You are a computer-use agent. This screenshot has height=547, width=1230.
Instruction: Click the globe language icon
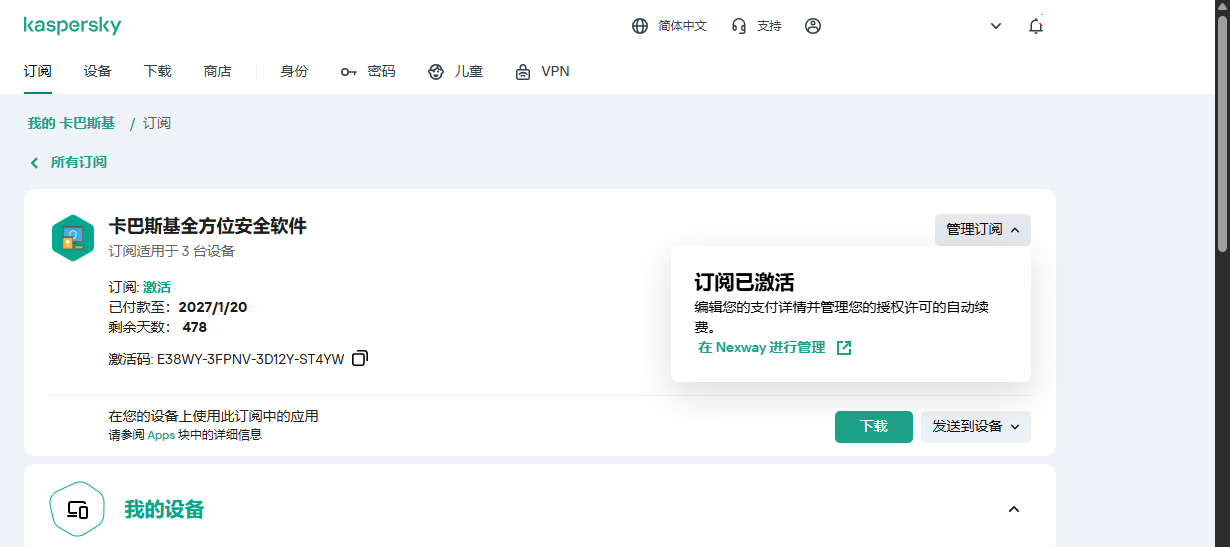point(640,26)
